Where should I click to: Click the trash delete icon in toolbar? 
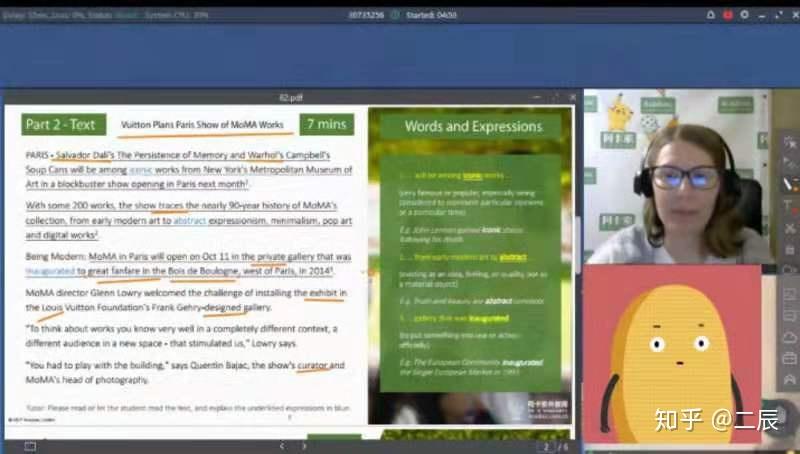point(789,249)
